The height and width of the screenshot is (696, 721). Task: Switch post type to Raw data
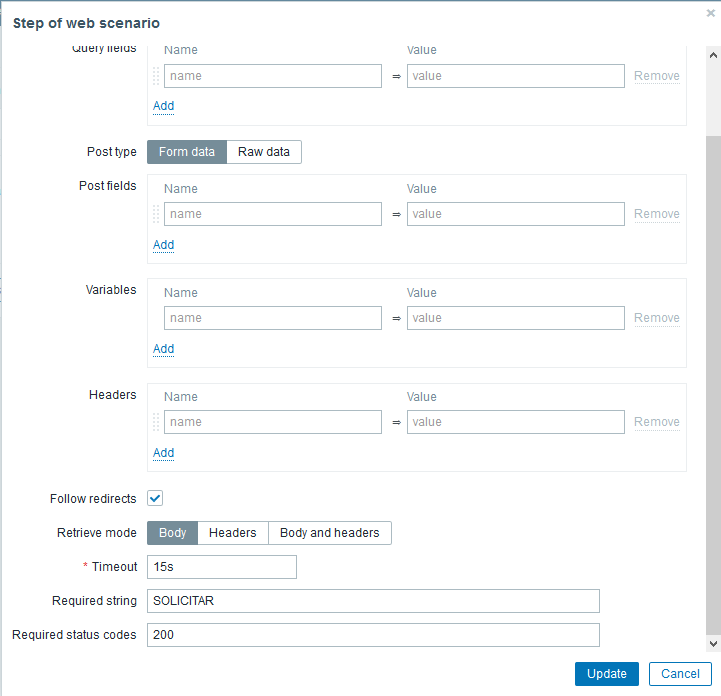click(264, 152)
